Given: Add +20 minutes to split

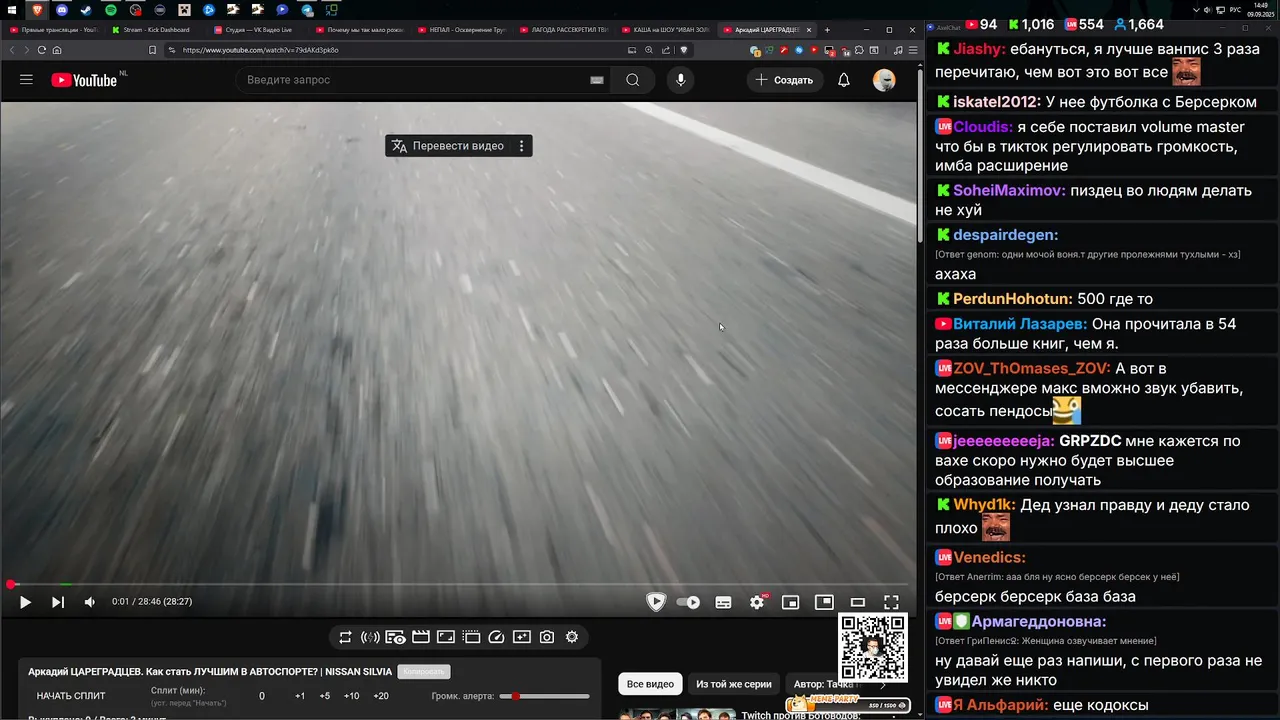Looking at the screenshot, I should coord(381,696).
